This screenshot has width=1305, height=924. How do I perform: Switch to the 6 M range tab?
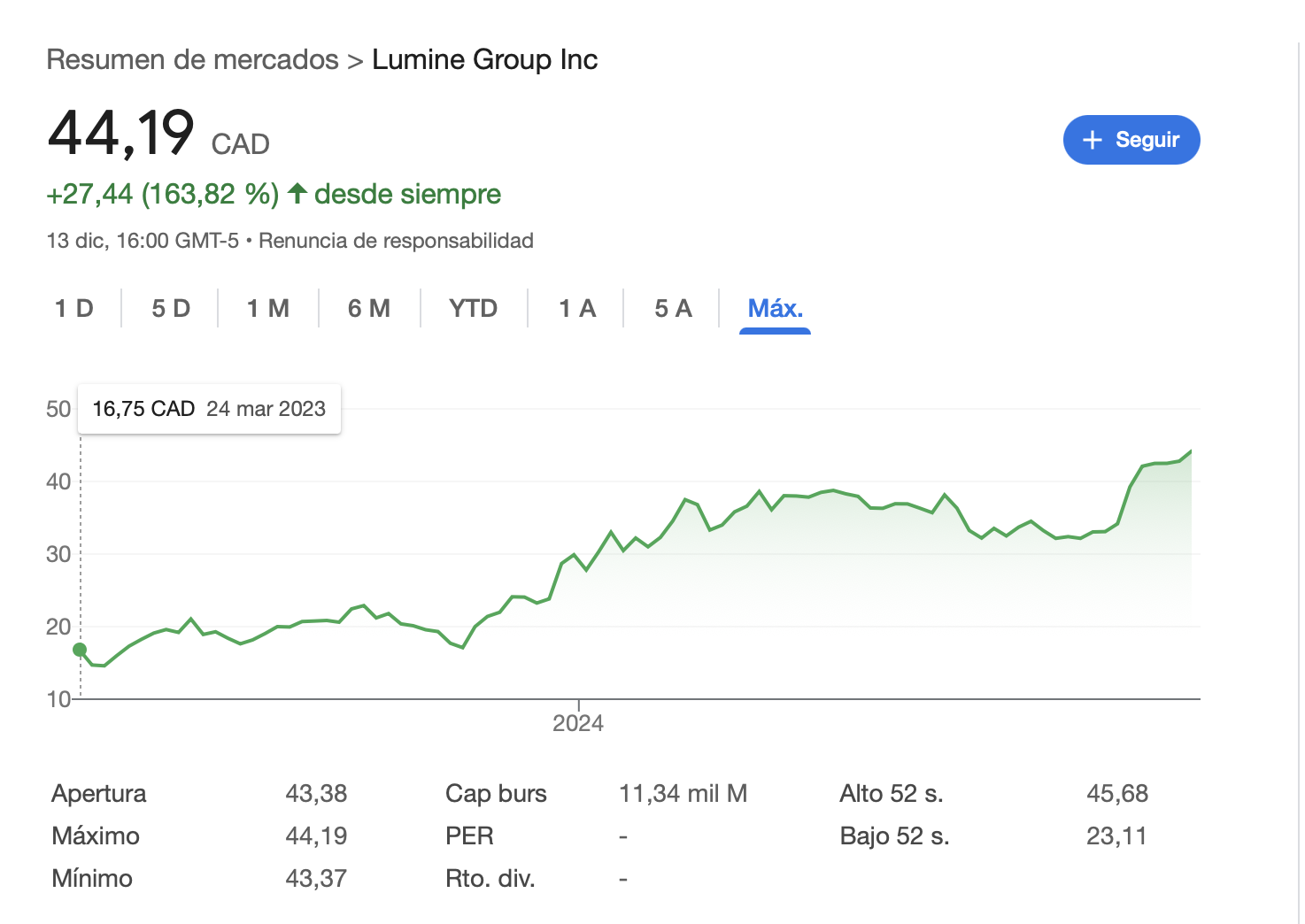(x=369, y=308)
